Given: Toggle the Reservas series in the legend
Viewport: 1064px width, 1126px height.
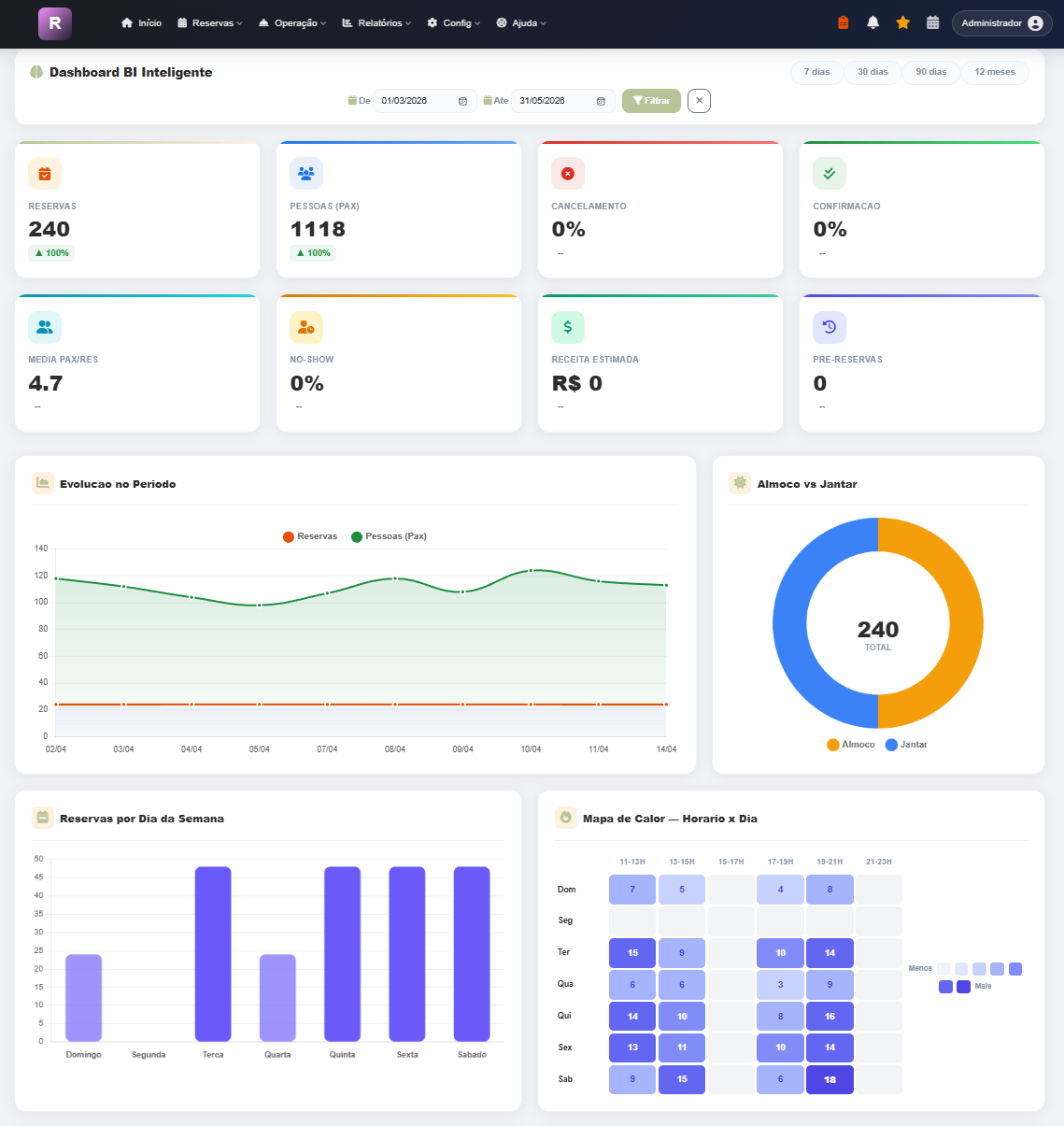Looking at the screenshot, I should 309,535.
